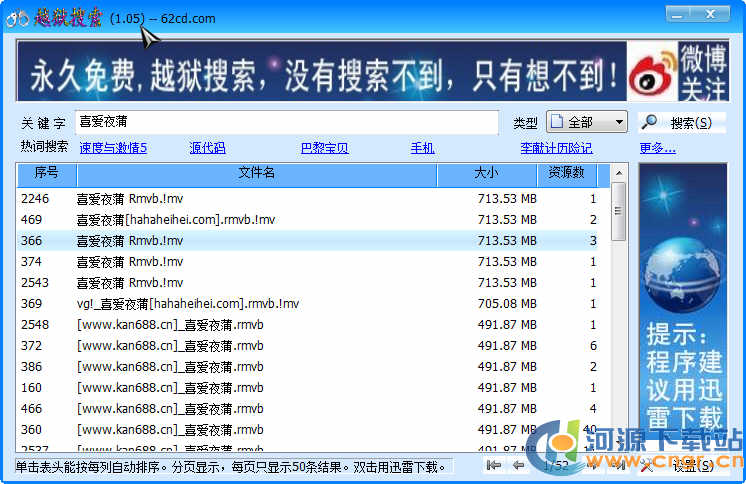
Task: Sort results by 资源数 column header
Action: (x=567, y=174)
